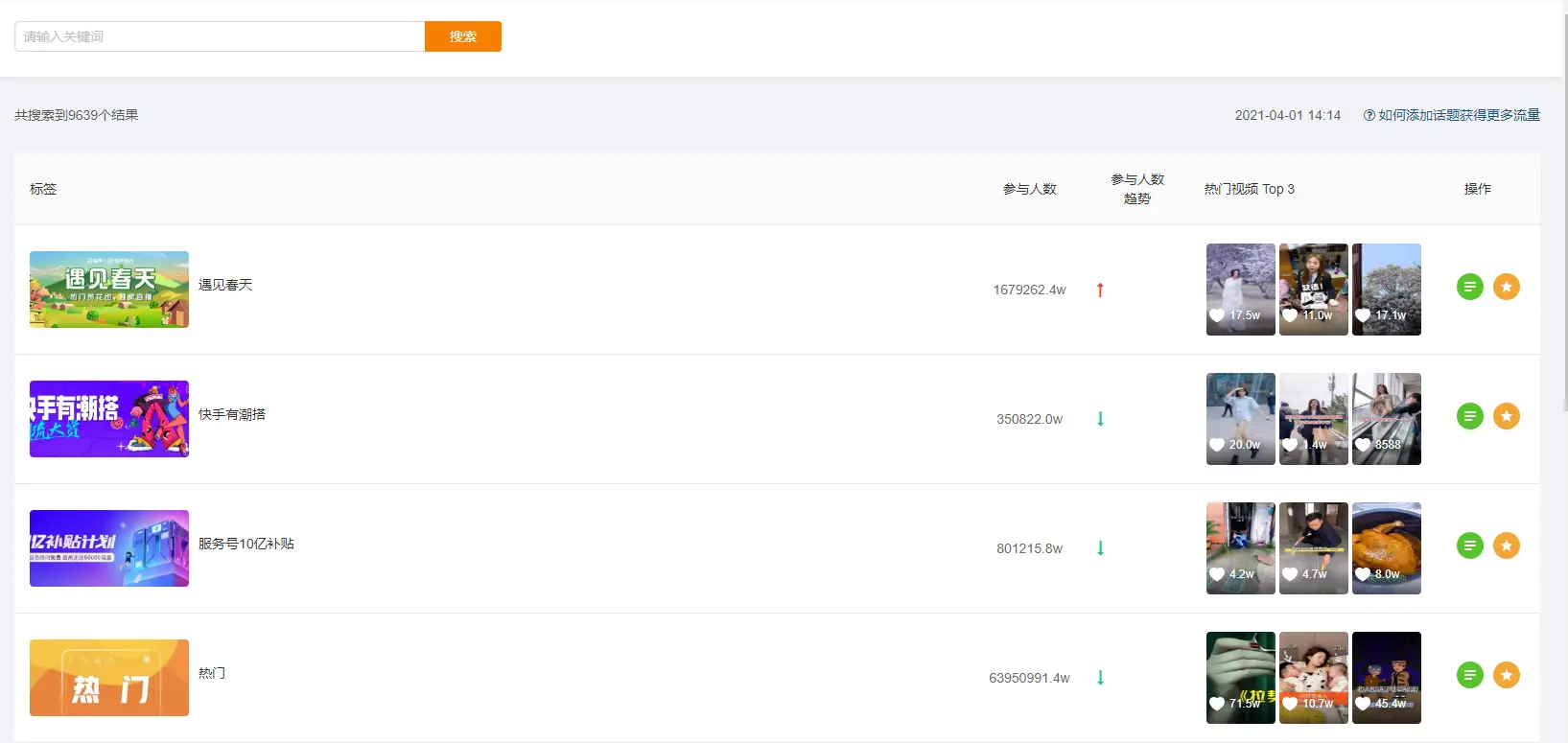The height and width of the screenshot is (743, 1568).
Task: Click the green list icon for 遇见春天
Action: [1469, 287]
